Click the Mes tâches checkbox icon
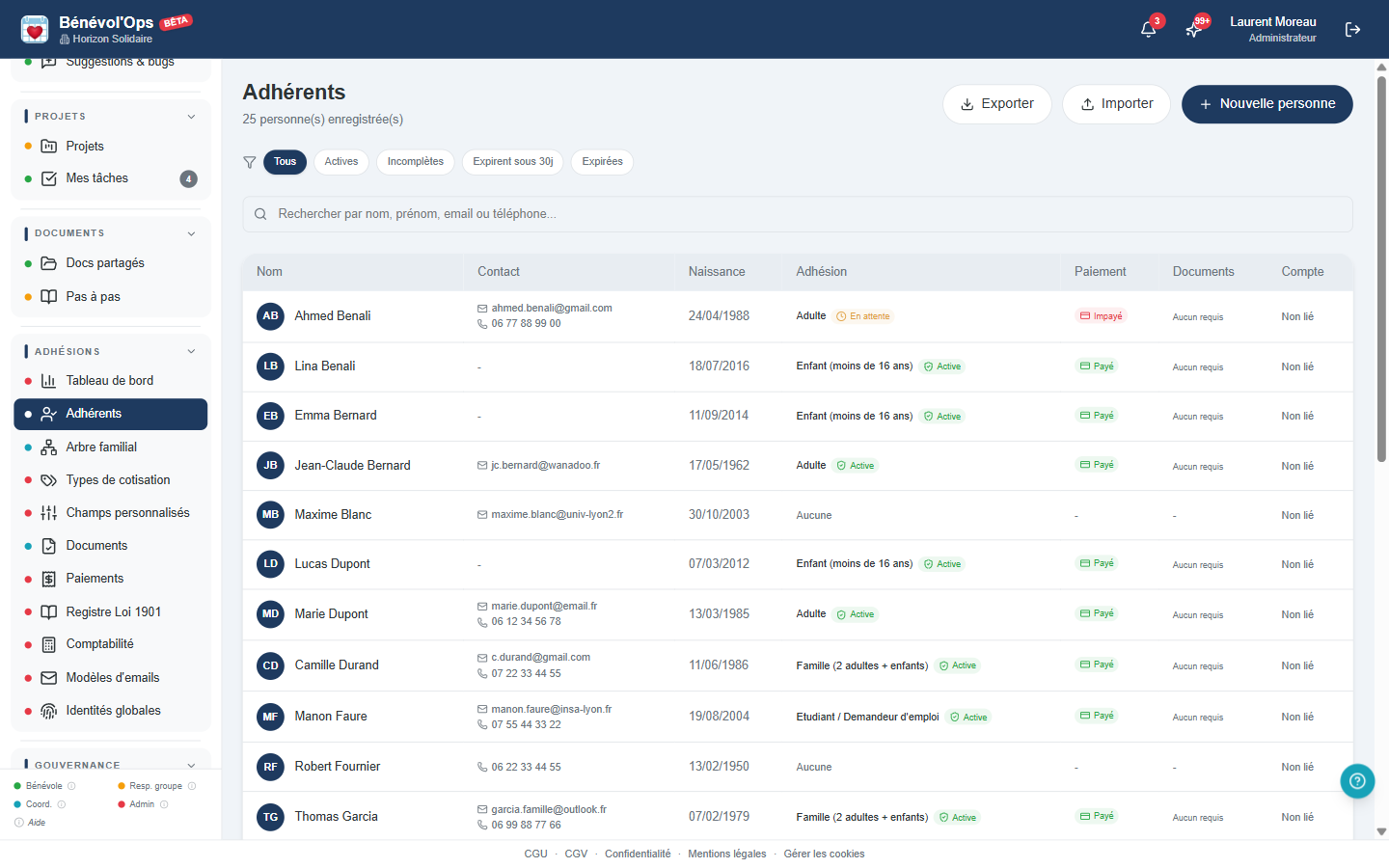This screenshot has height=868, width=1389. [x=49, y=178]
